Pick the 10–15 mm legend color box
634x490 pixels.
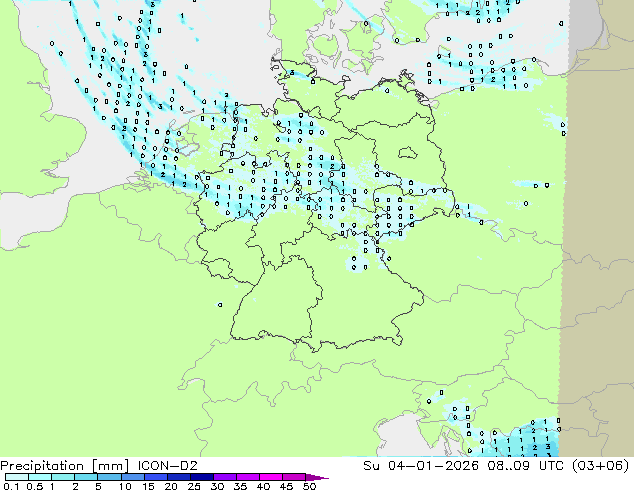click(x=132, y=477)
